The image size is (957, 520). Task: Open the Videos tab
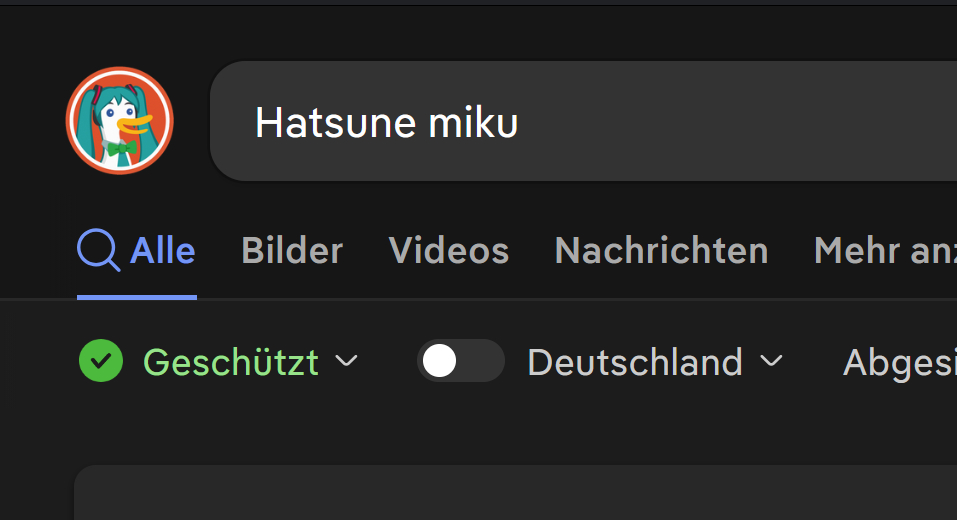(449, 250)
